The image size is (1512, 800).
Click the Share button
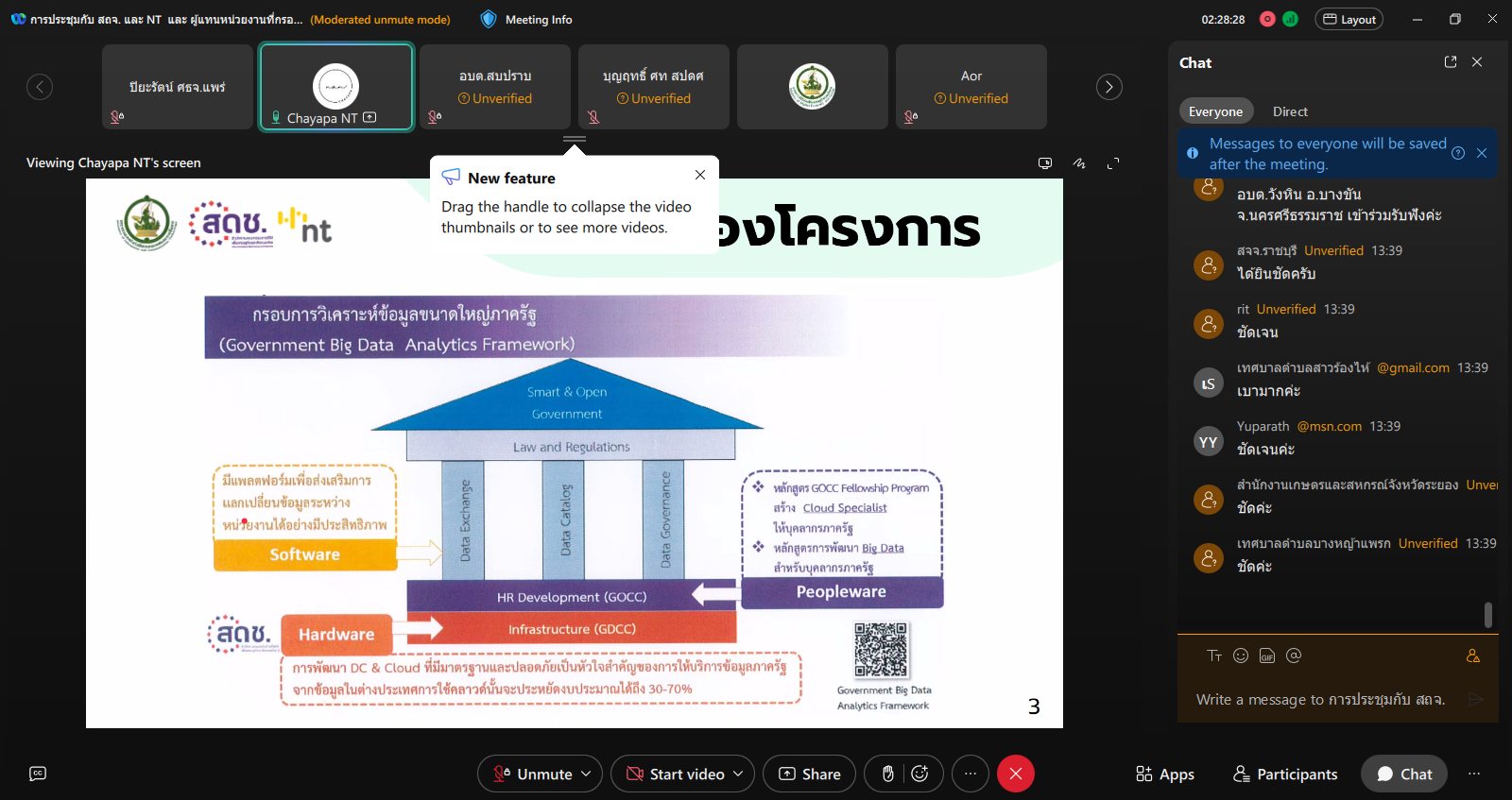point(809,774)
